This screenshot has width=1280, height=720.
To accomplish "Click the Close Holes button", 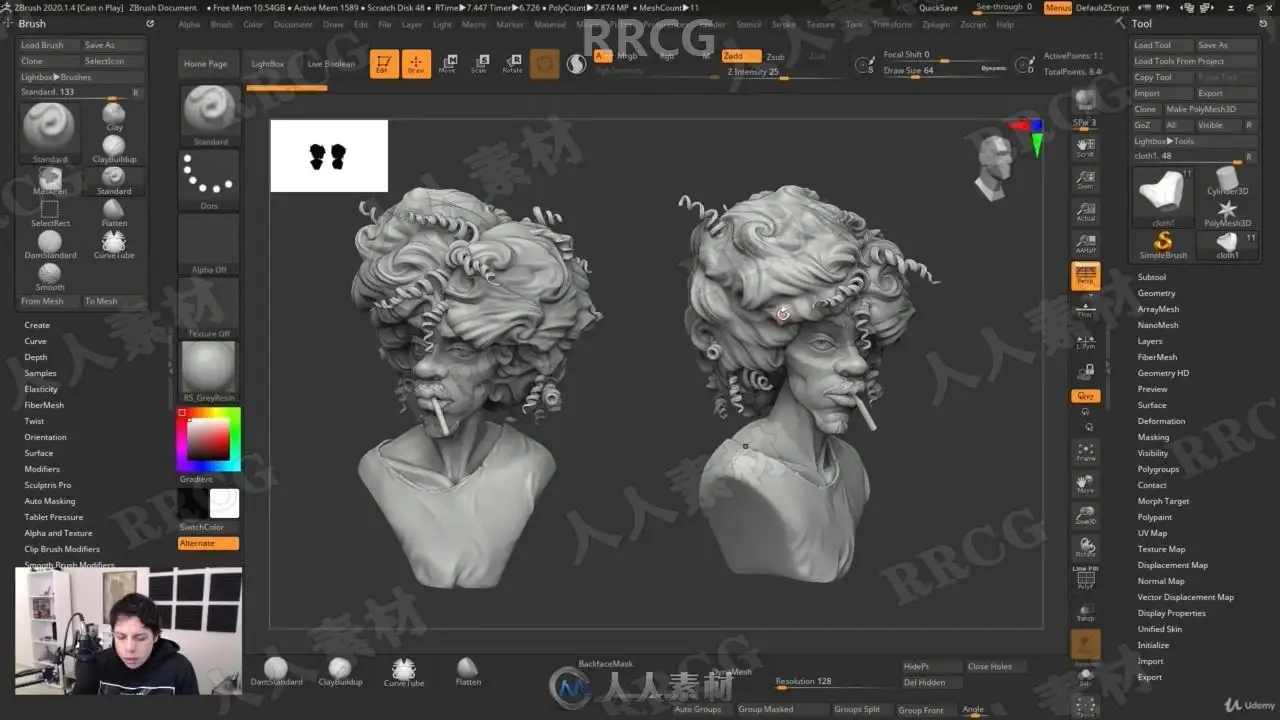I will (x=994, y=666).
